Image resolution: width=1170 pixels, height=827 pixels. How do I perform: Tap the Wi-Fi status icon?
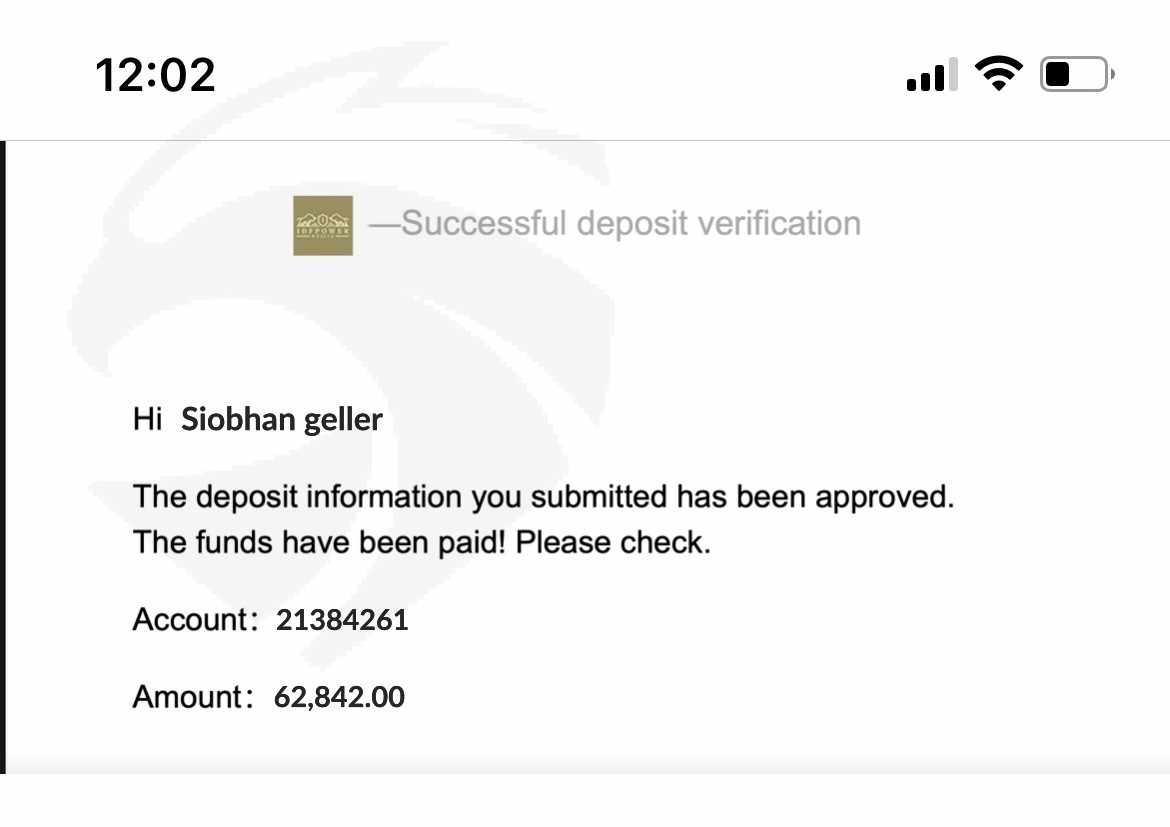[x=998, y=74]
